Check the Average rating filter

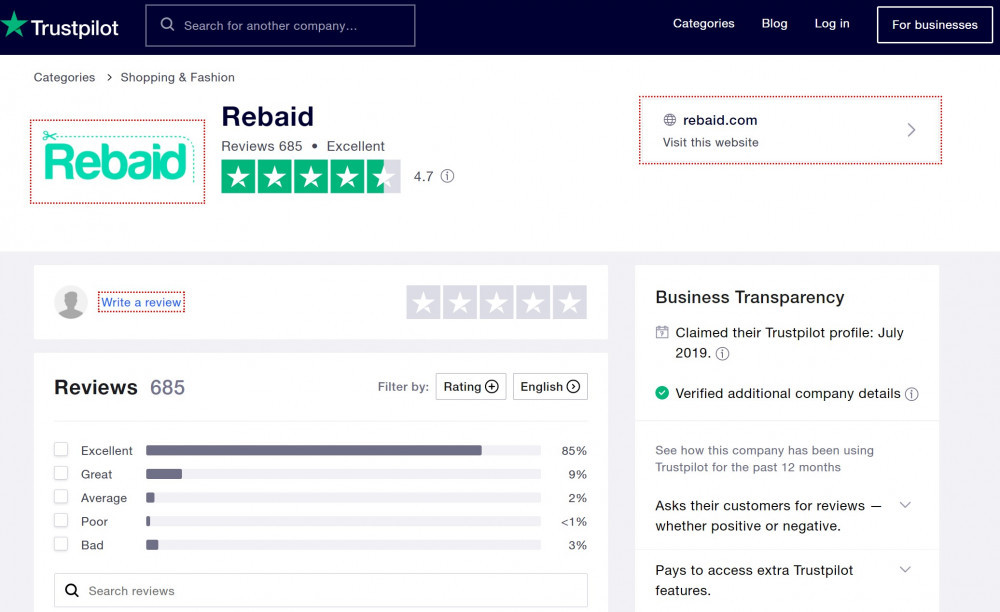[61, 497]
